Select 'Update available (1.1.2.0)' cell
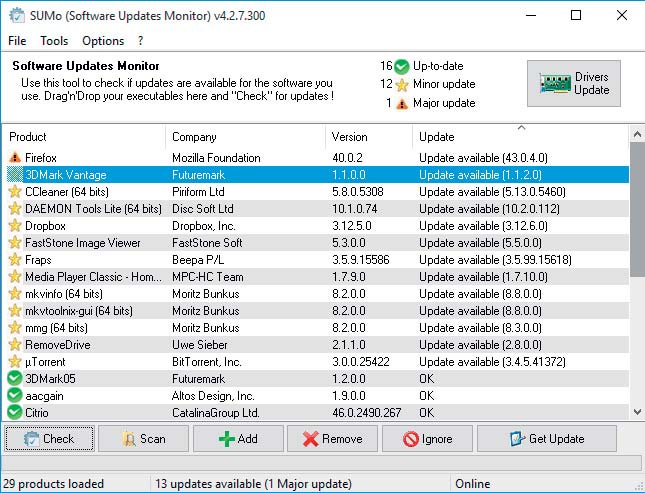 pos(480,174)
